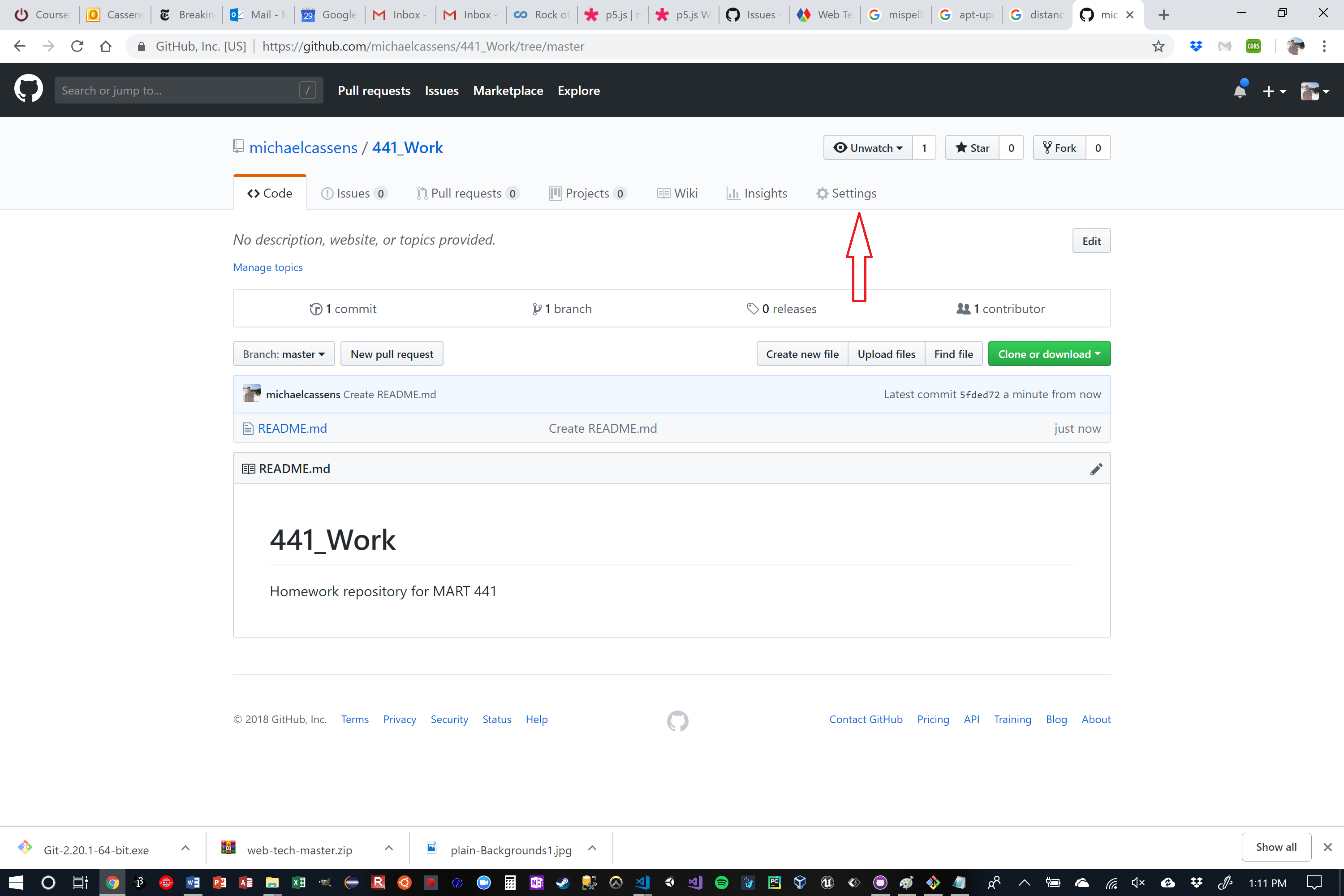Expand Clone or download dropdown

[x=1049, y=354]
